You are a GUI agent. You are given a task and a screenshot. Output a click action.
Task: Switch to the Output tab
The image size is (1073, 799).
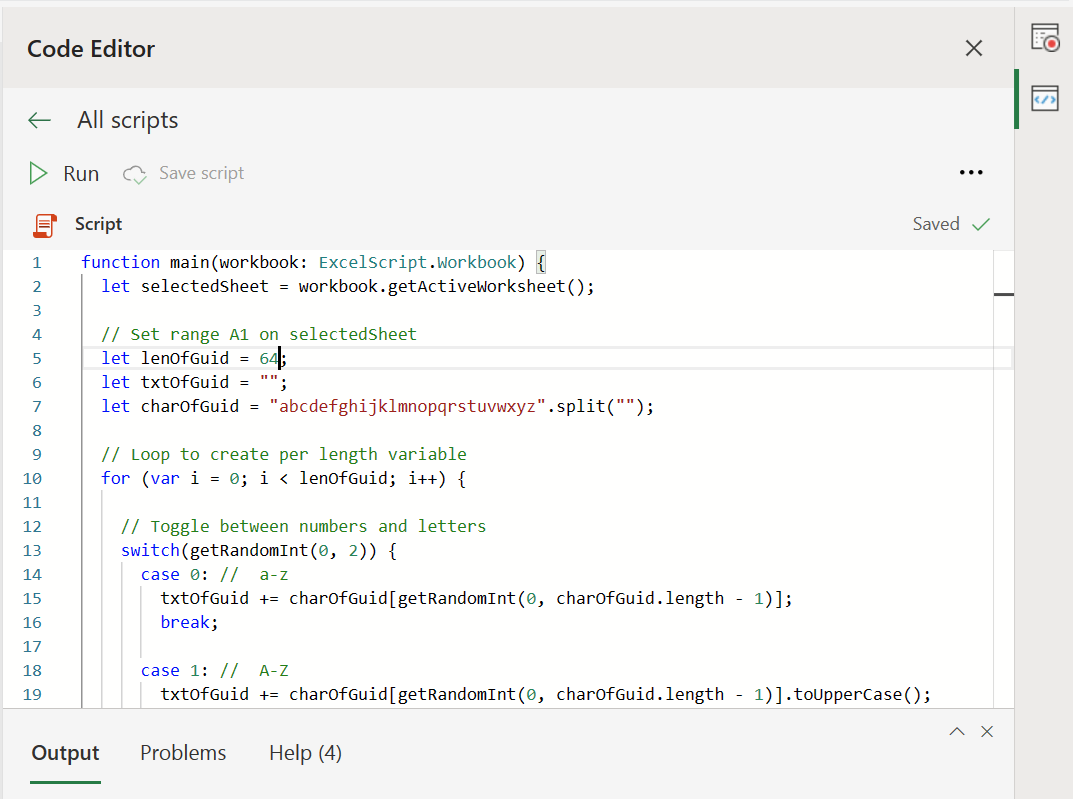[x=66, y=753]
